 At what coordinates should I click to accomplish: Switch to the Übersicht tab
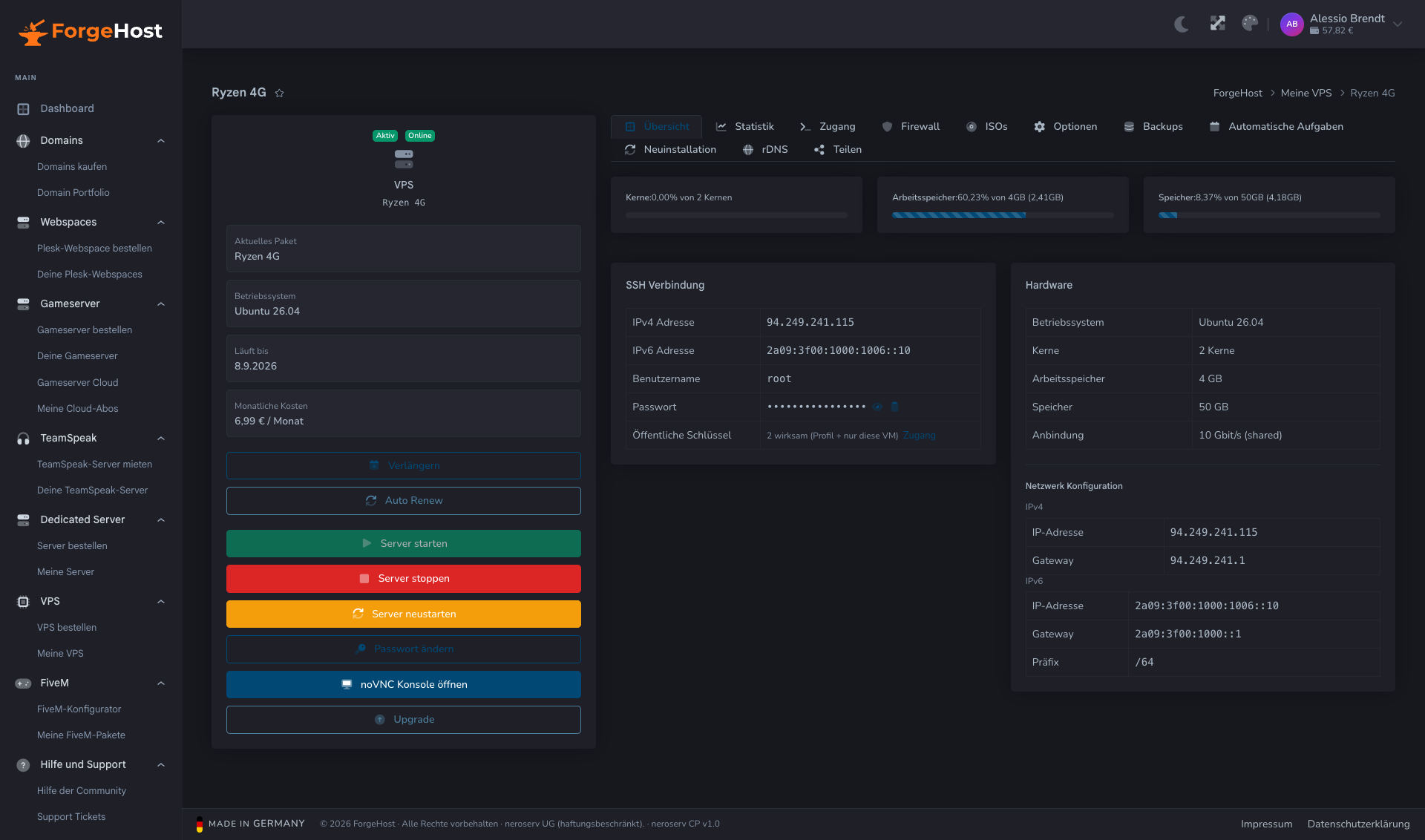pyautogui.click(x=656, y=127)
